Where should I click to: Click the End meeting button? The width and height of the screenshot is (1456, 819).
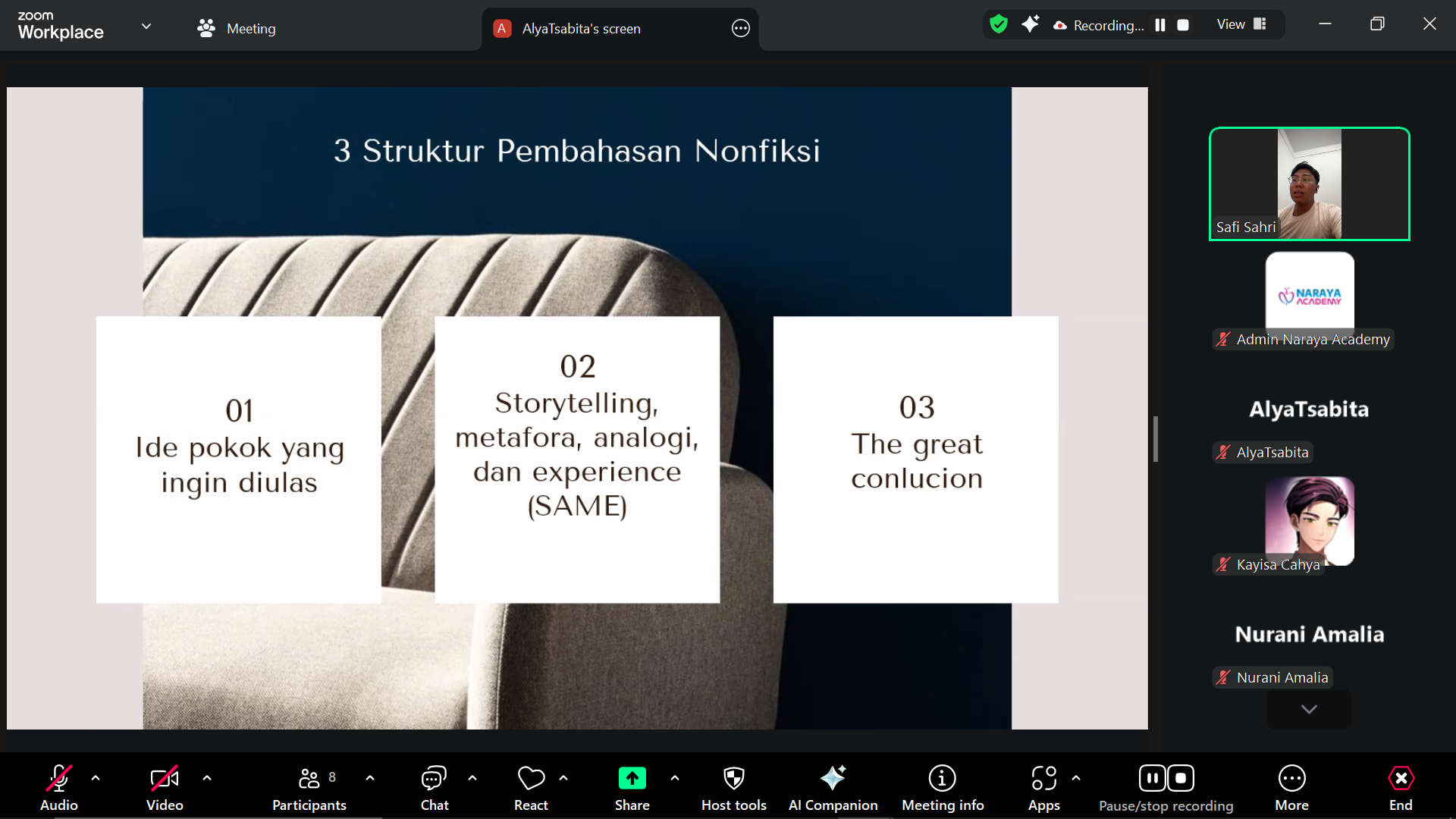[1400, 778]
